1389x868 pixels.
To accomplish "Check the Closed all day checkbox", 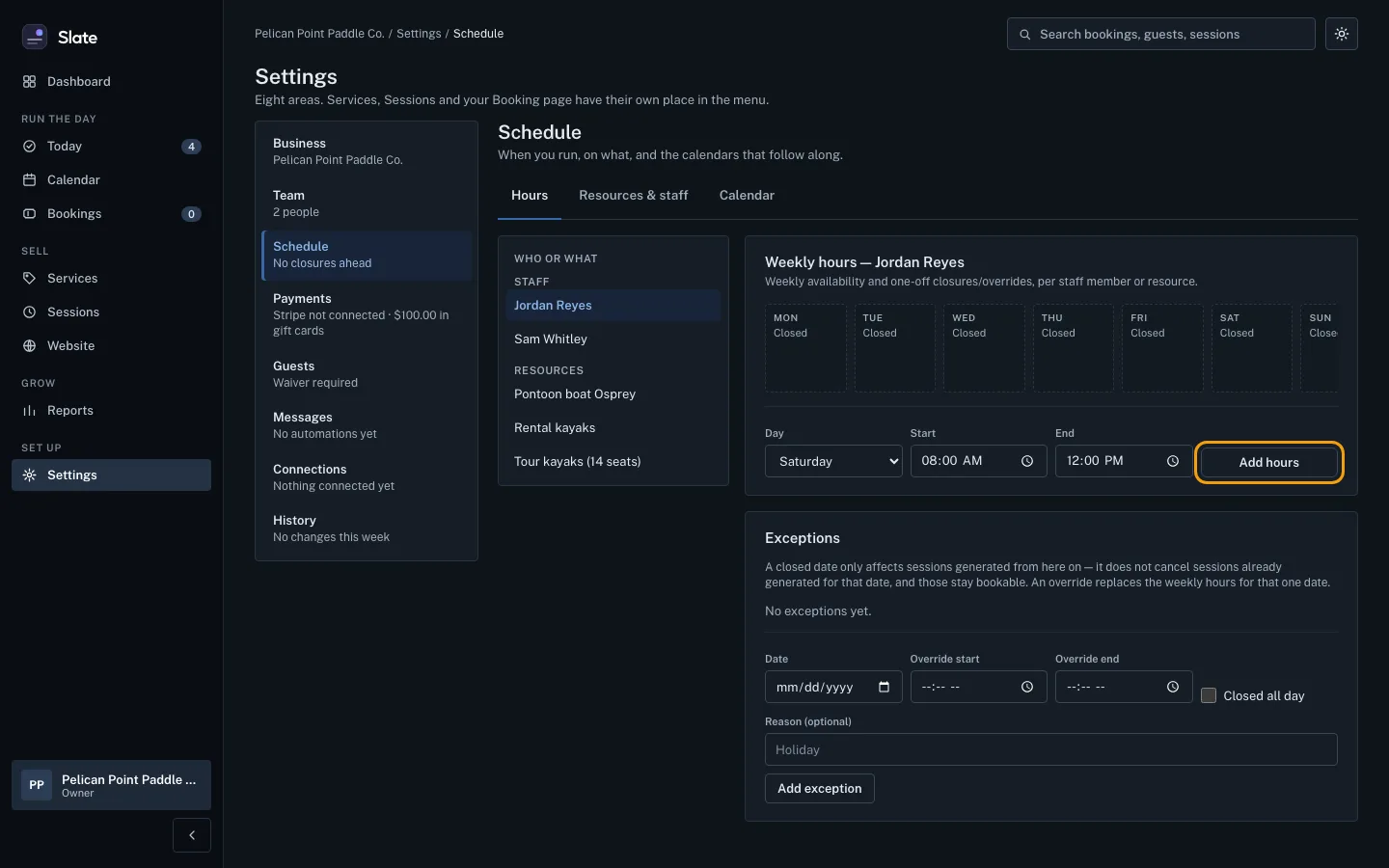I will coord(1209,695).
